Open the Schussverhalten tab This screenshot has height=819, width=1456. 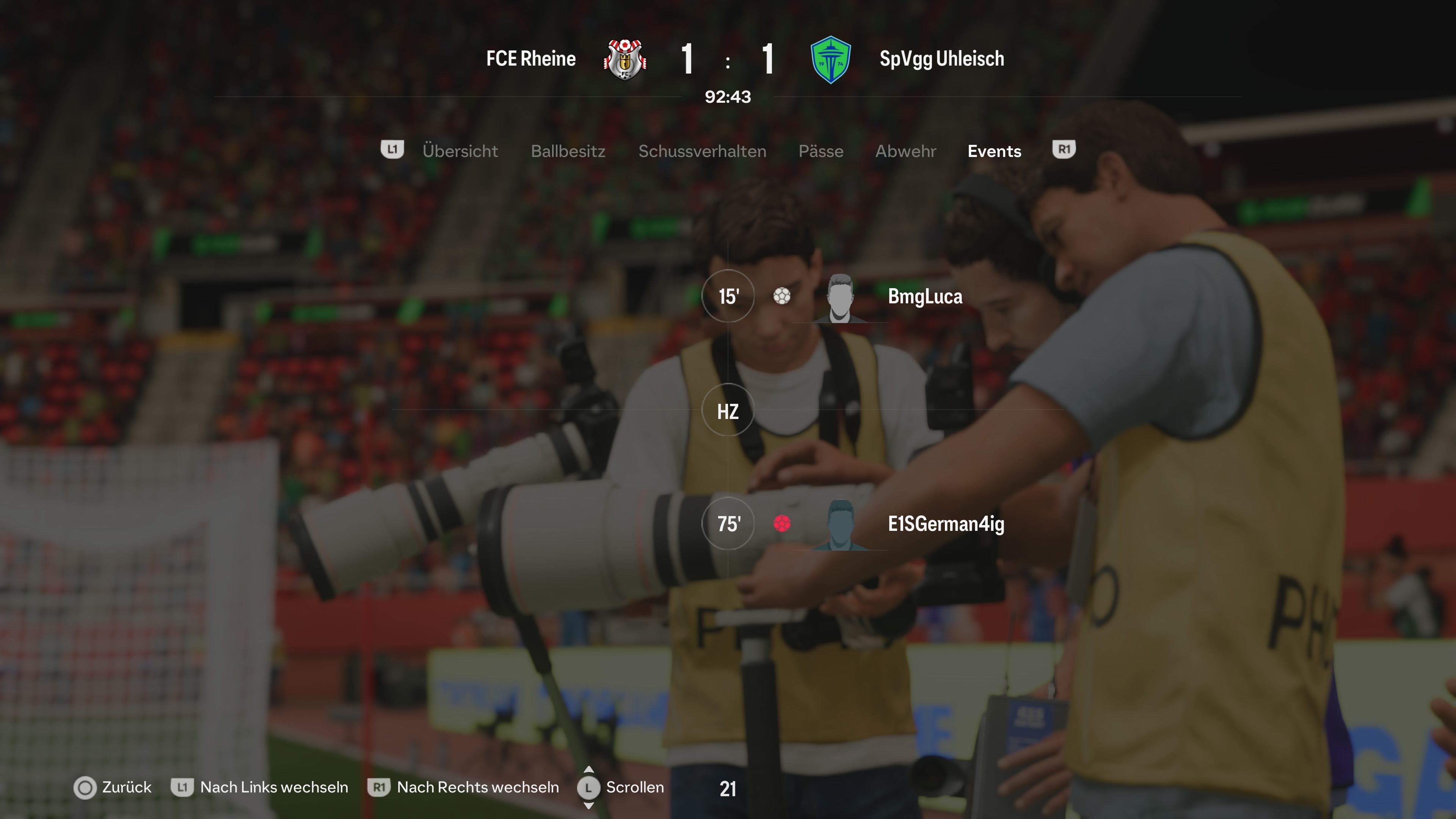703,152
